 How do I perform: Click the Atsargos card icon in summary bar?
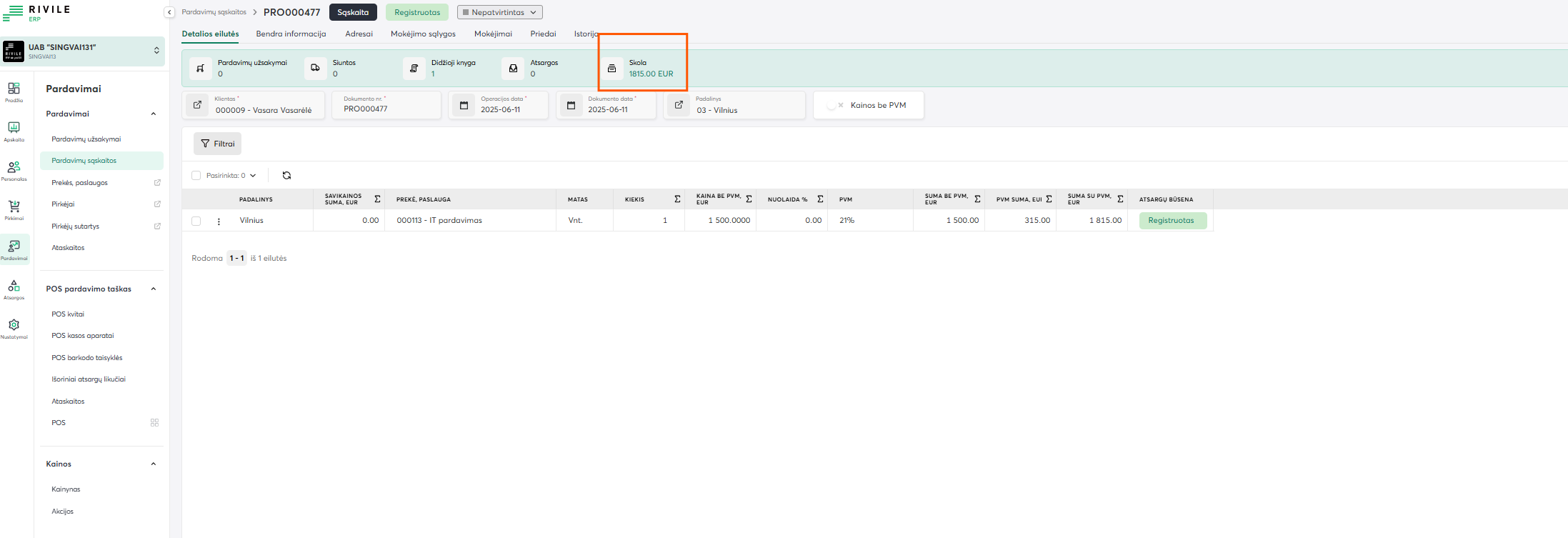(513, 69)
